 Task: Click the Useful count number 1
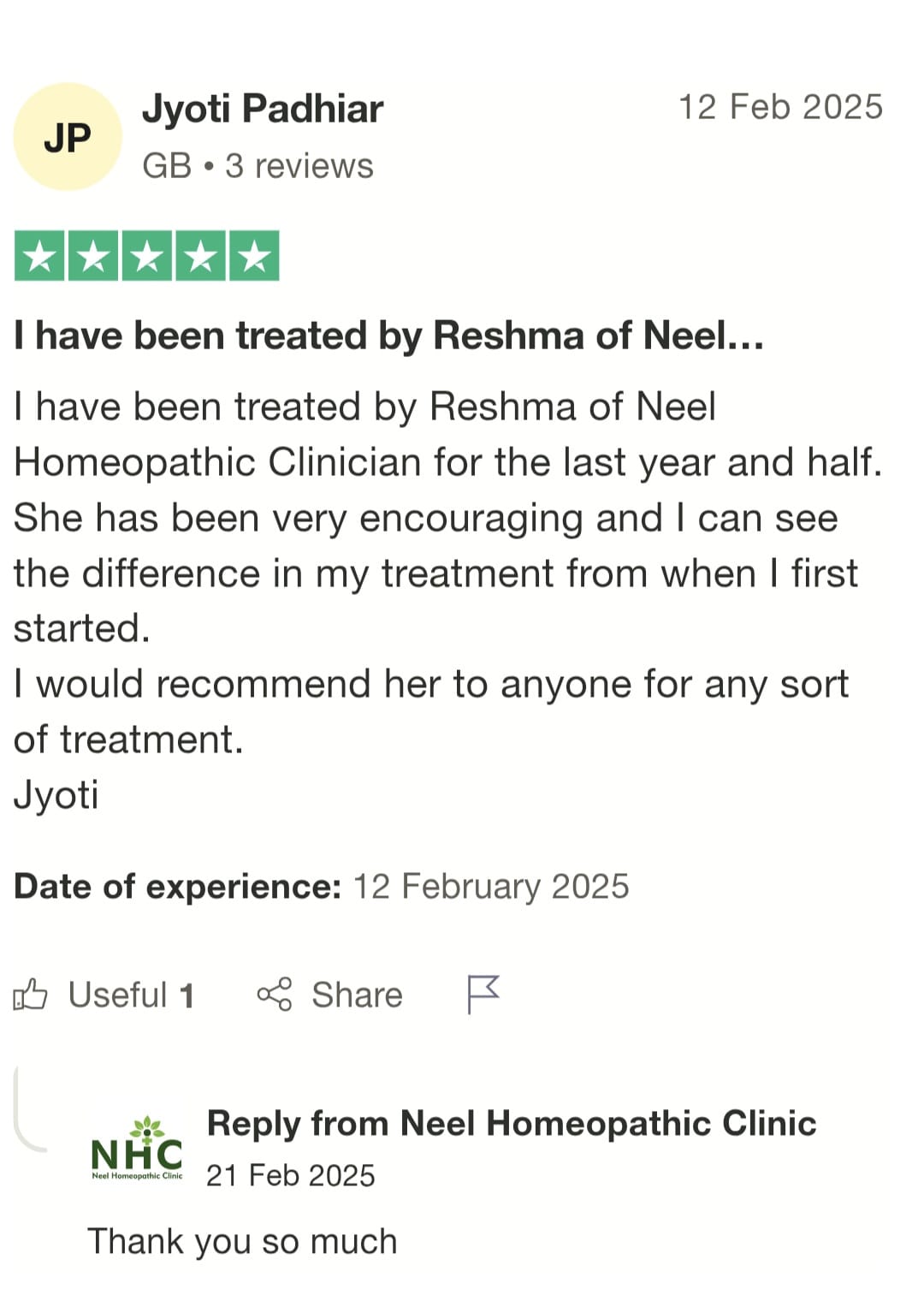[x=187, y=995]
